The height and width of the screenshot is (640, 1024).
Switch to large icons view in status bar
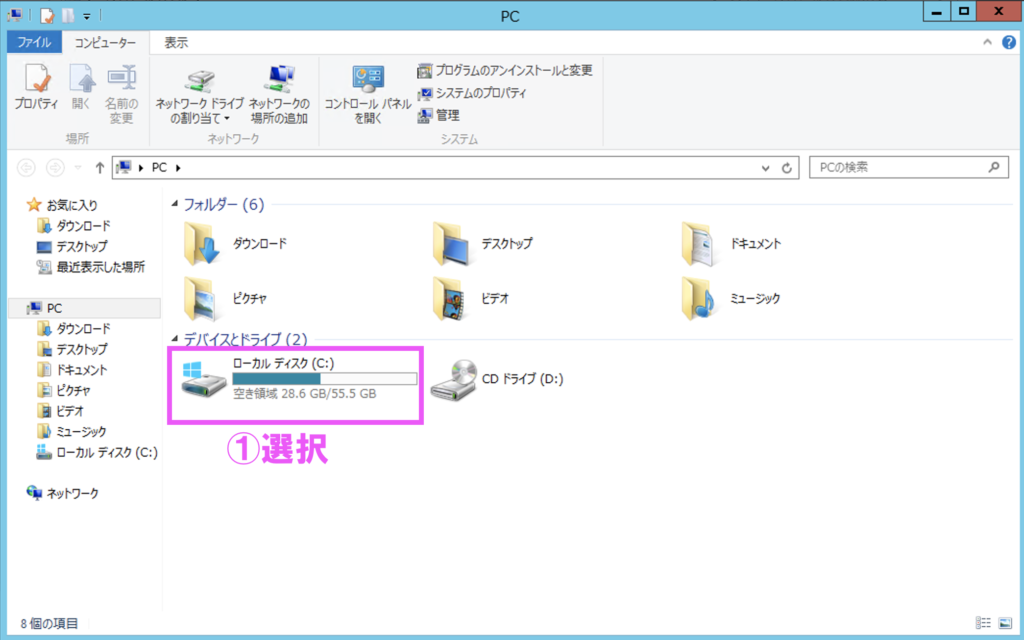[x=1004, y=623]
